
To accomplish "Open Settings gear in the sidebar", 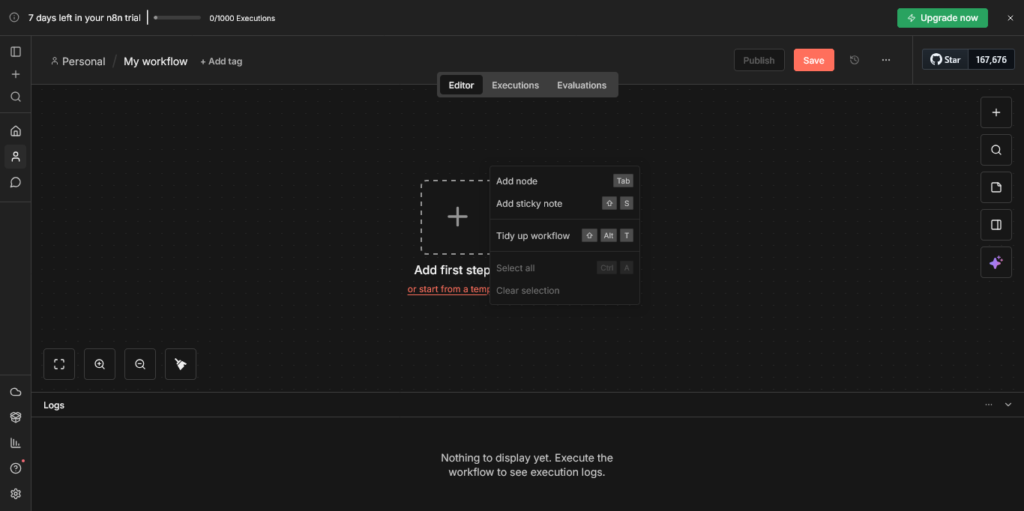I will [15, 494].
